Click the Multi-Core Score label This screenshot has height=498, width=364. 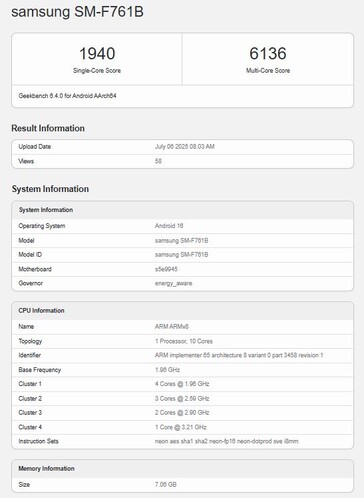pos(268,71)
